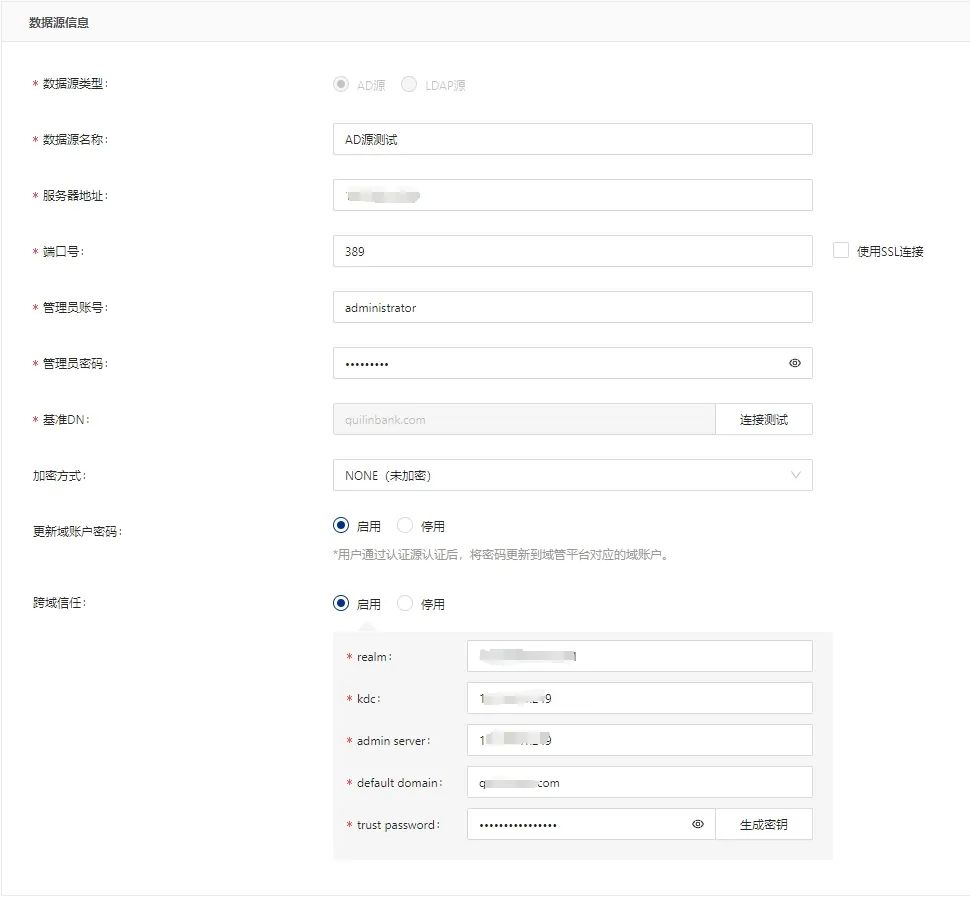Choose 启用 for 更新域账户密码
The image size is (970, 897).
tap(341, 526)
